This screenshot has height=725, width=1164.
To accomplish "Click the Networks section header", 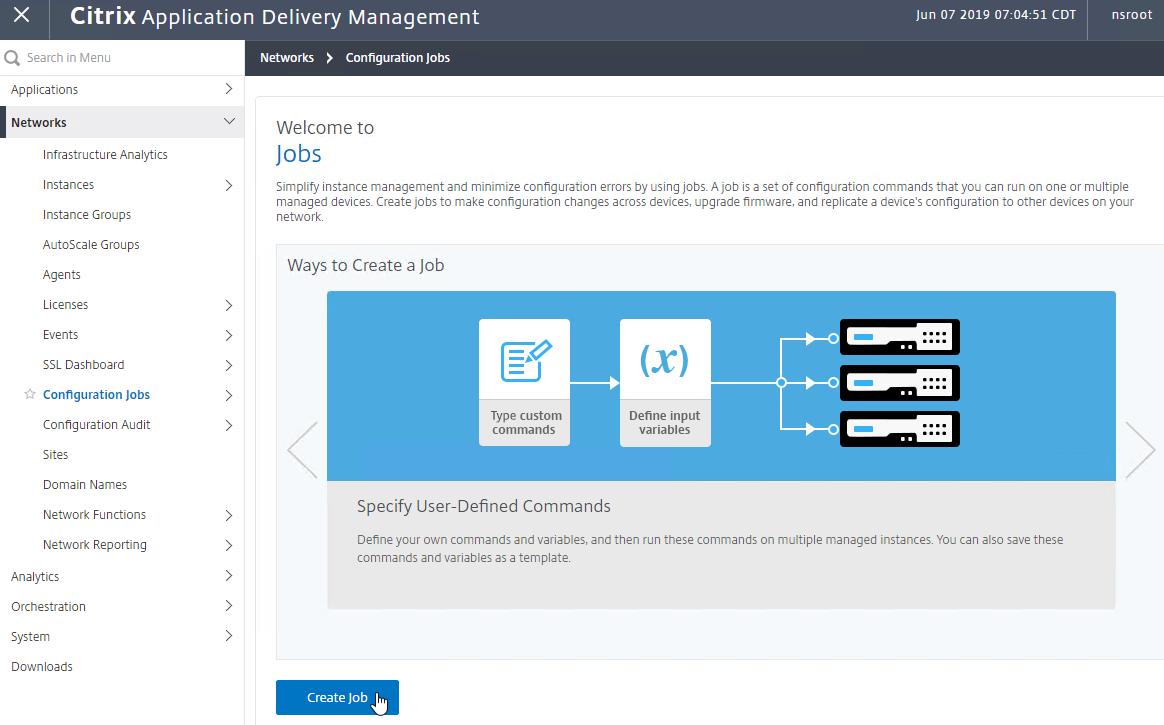I will point(122,122).
